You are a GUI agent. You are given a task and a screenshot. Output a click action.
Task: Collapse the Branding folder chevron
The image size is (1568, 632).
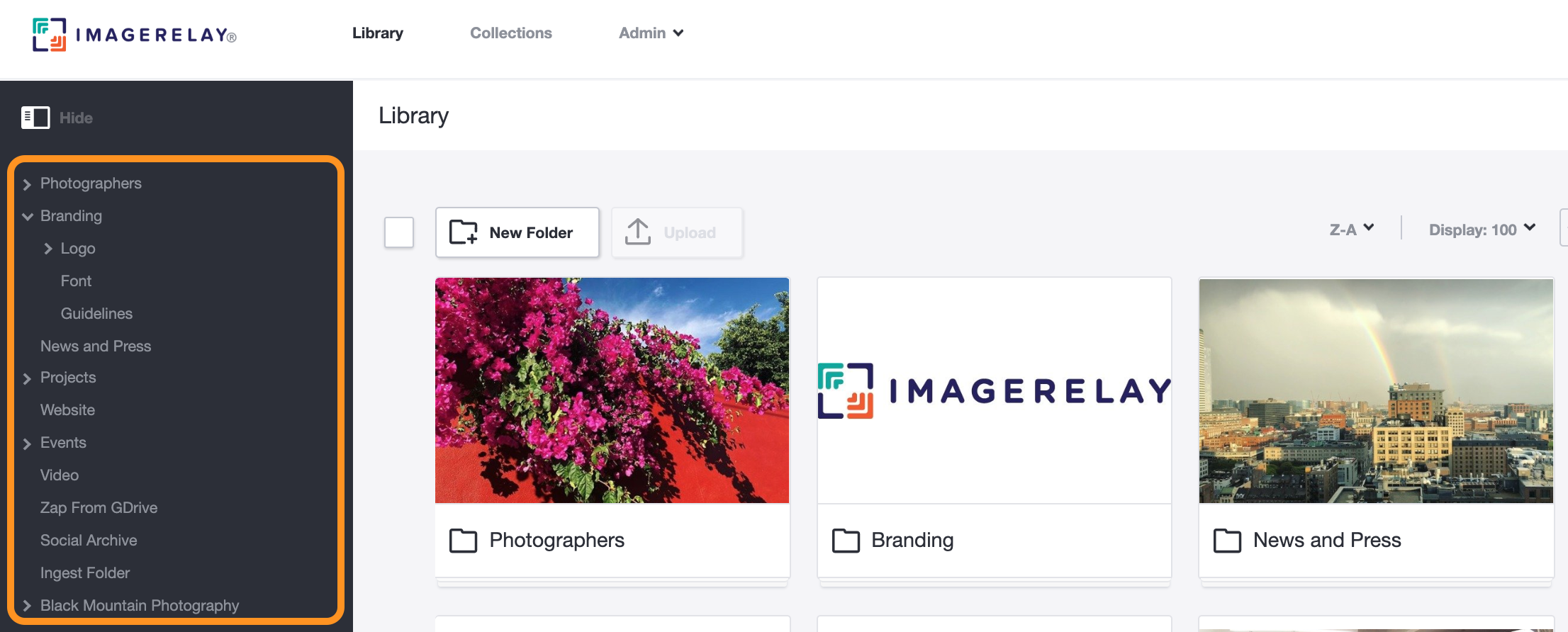pyautogui.click(x=28, y=216)
